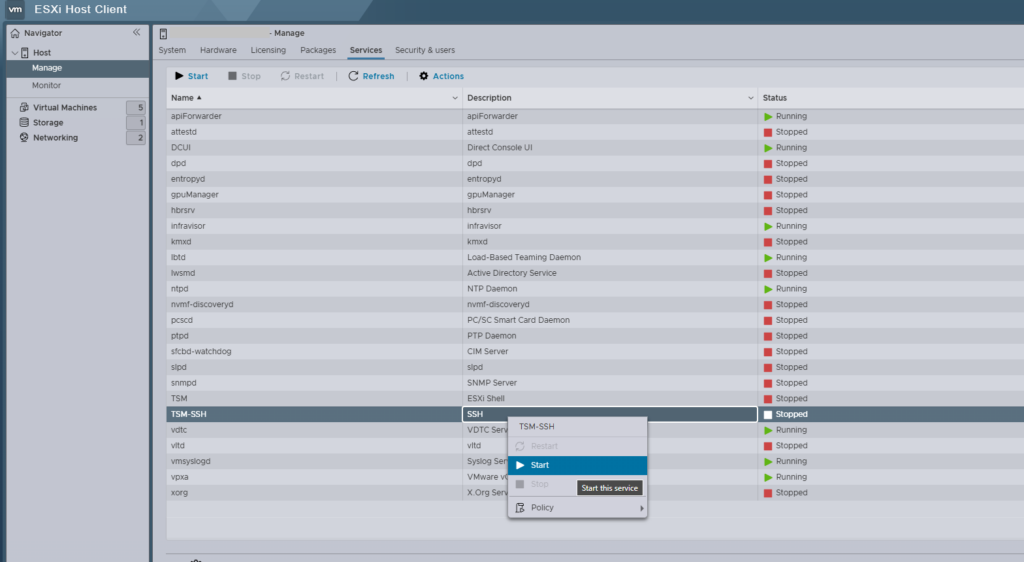Collapse the Host tree node

point(14,53)
